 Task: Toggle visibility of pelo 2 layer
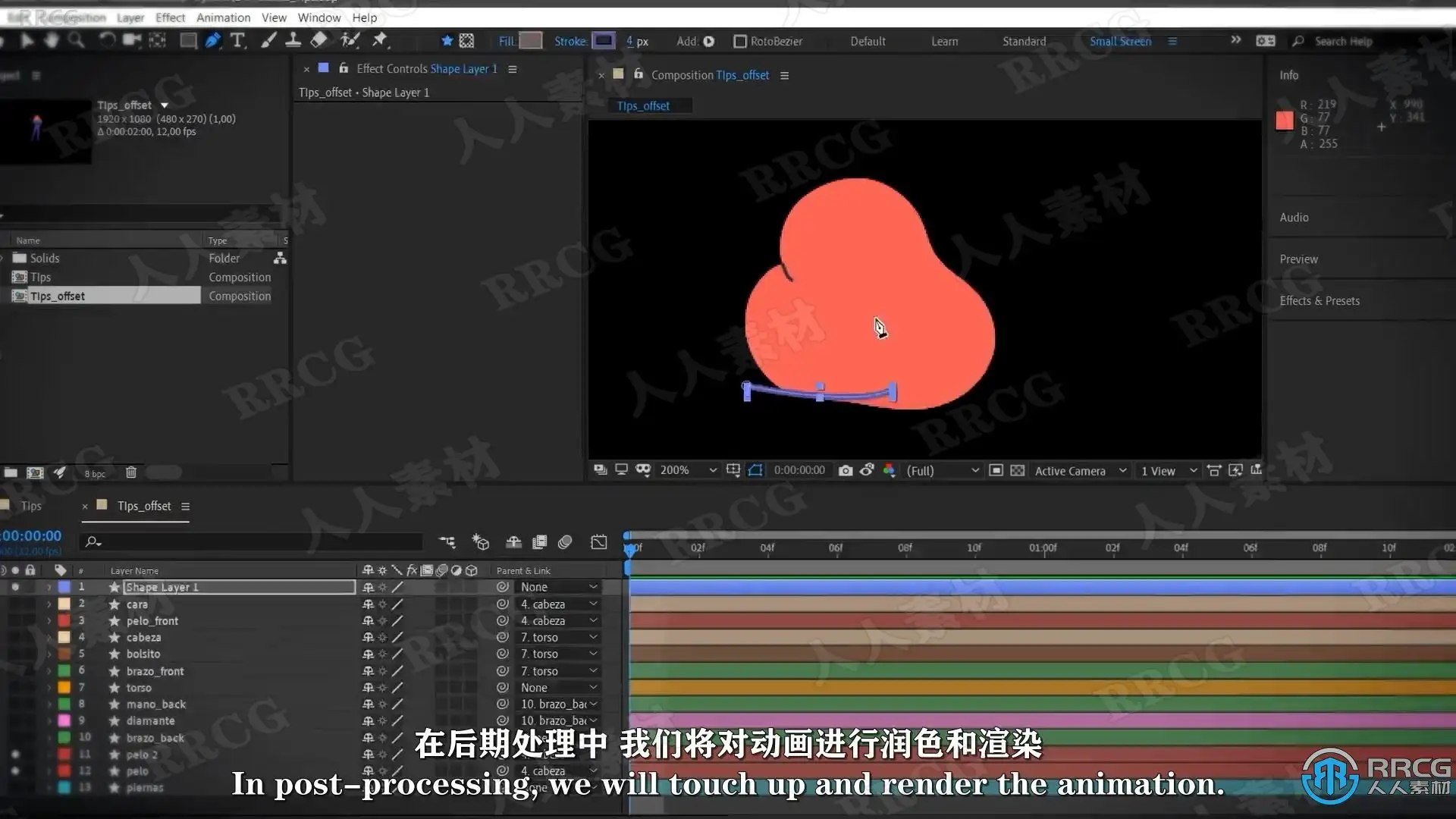[14, 755]
